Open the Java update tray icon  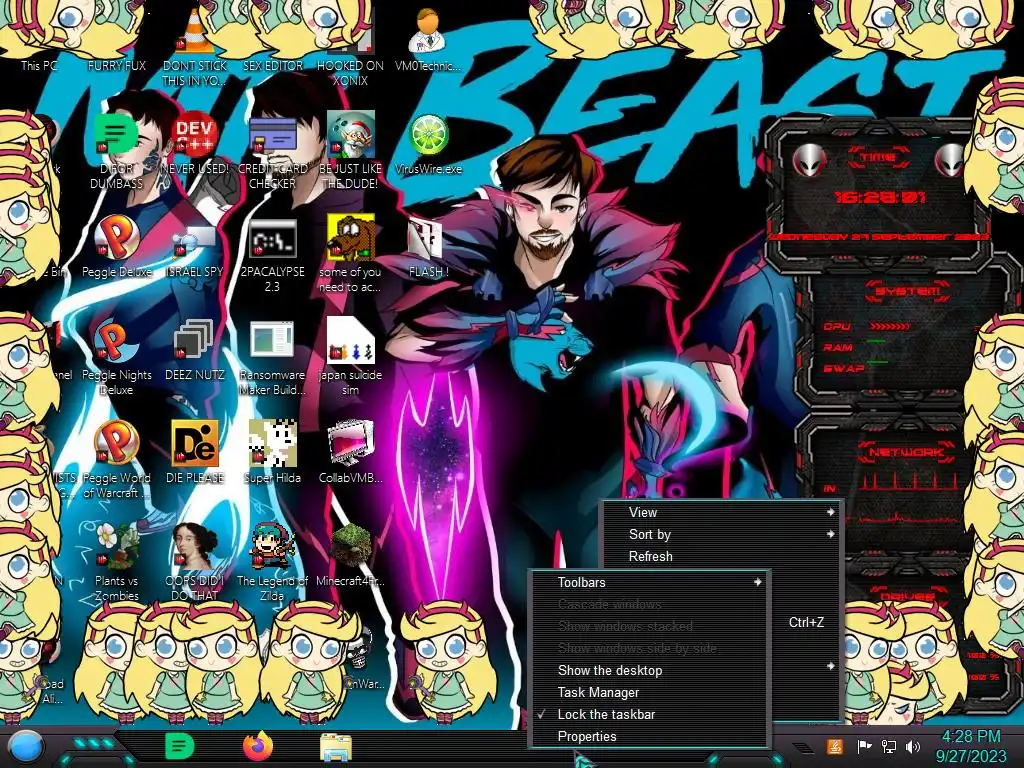point(835,746)
